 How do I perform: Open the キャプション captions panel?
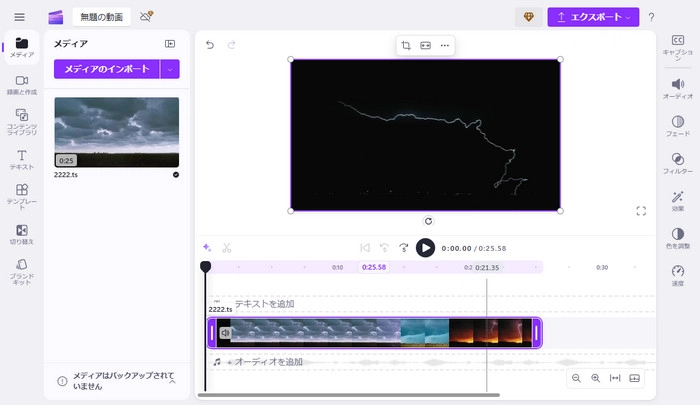pos(678,47)
